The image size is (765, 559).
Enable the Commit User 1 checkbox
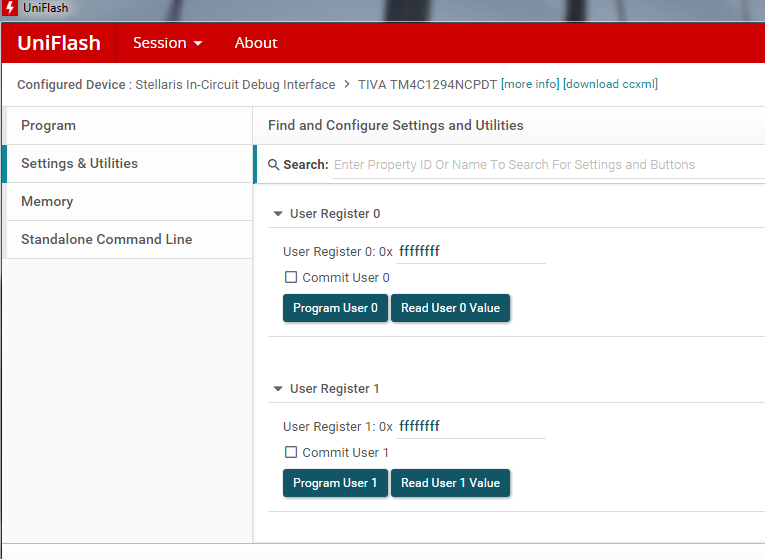291,453
